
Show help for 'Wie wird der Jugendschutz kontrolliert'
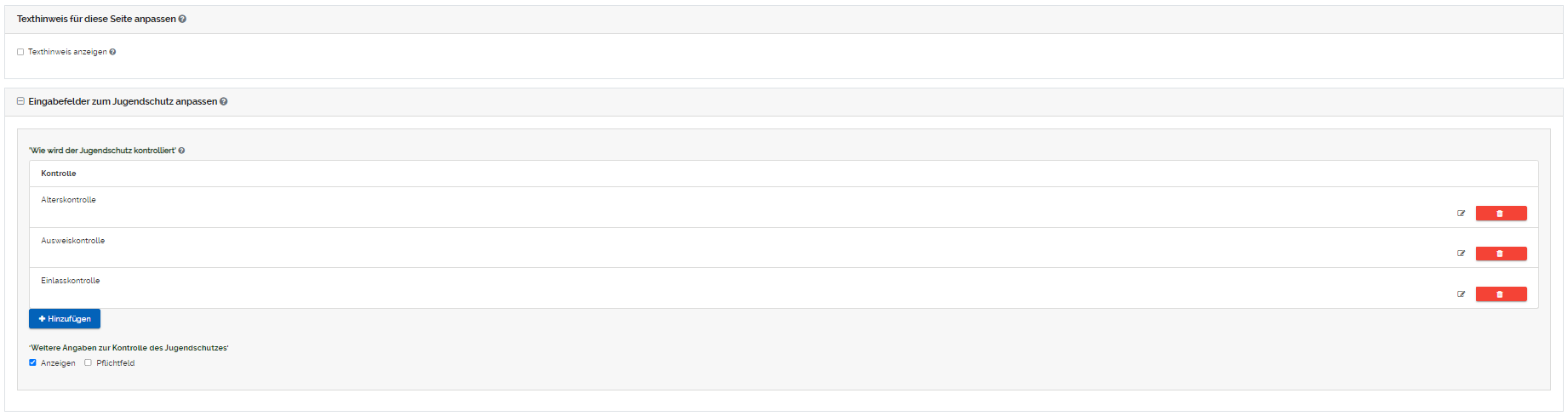point(181,151)
